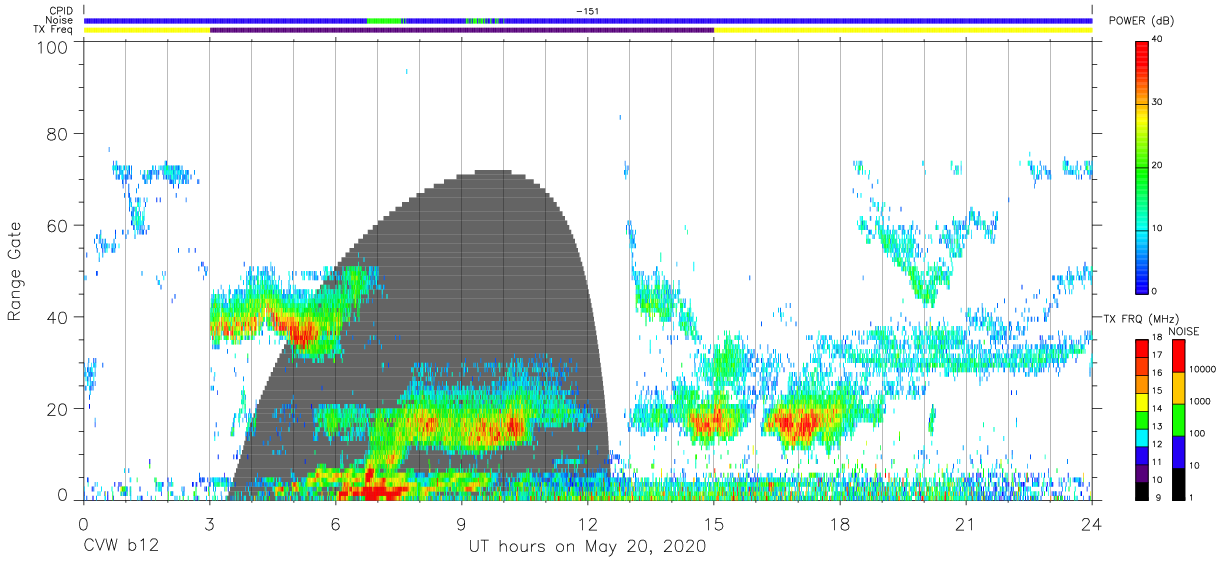Click the NOISE legend title
This screenshot has width=1228, height=567.
[x=1184, y=332]
